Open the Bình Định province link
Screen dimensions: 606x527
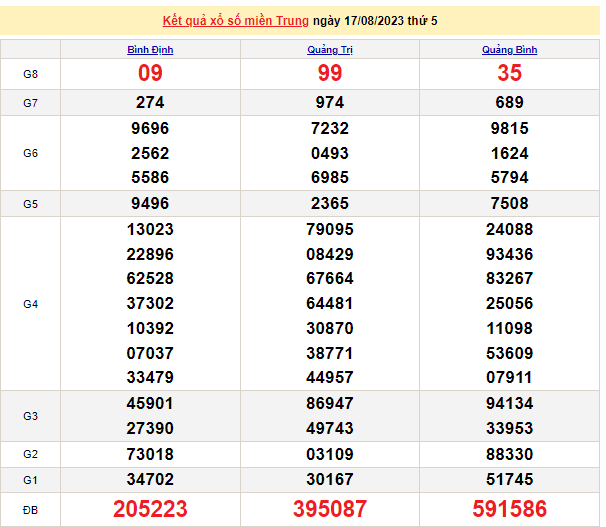pyautogui.click(x=150, y=49)
